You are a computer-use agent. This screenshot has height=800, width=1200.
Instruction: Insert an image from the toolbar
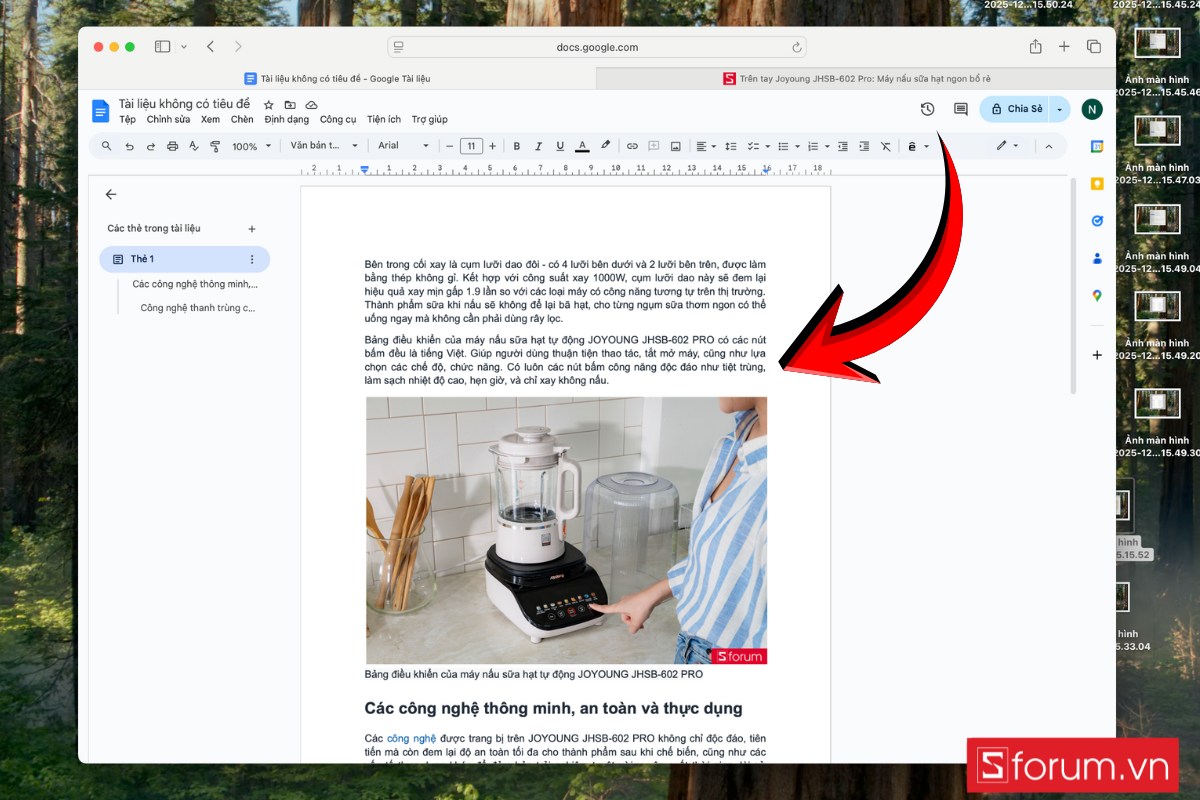coord(676,146)
